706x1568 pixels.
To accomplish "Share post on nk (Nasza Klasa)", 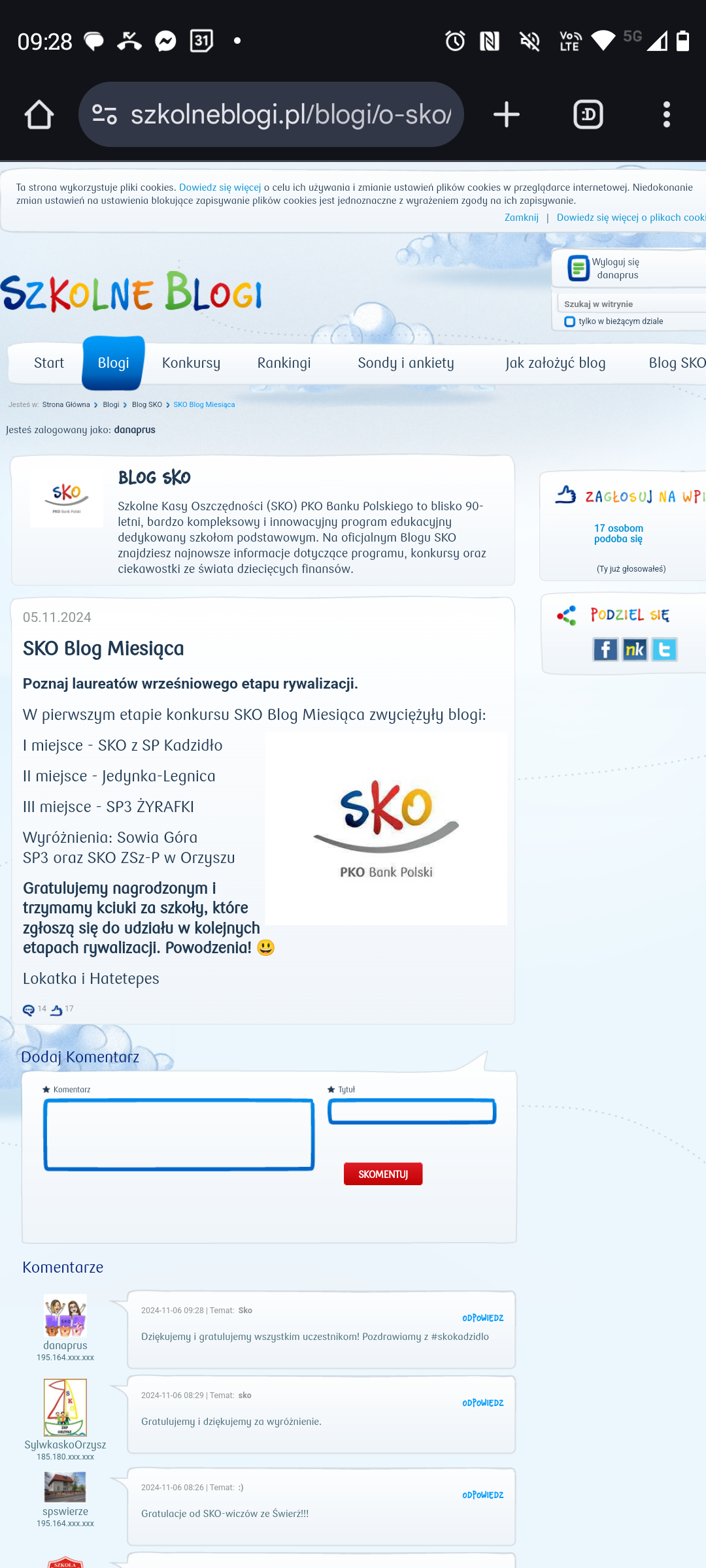I will coord(635,649).
